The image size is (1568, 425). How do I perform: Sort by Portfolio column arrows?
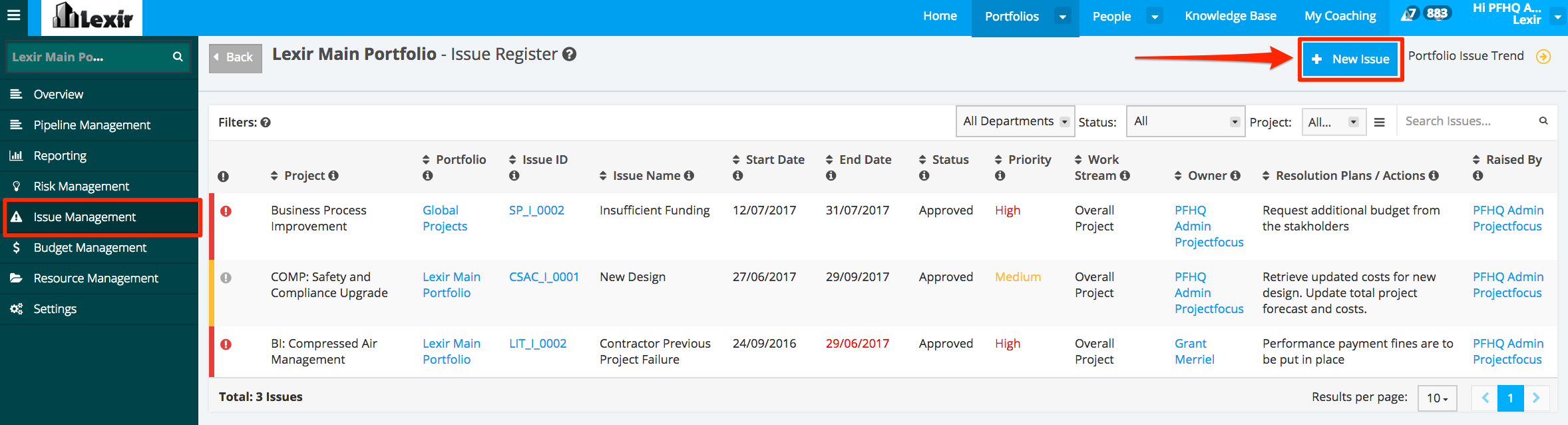[x=427, y=160]
